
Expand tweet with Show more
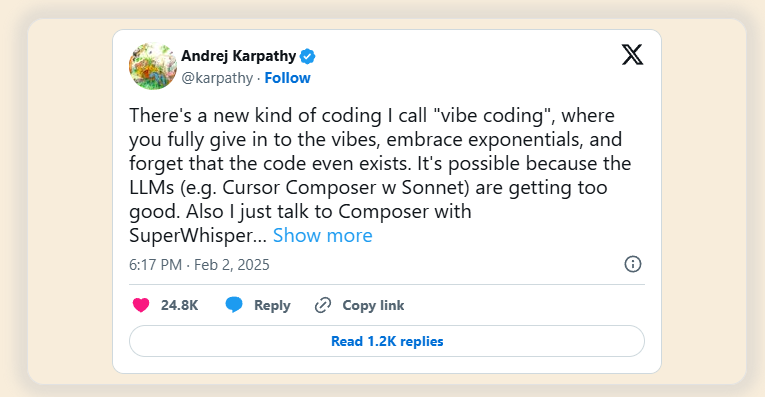[322, 236]
